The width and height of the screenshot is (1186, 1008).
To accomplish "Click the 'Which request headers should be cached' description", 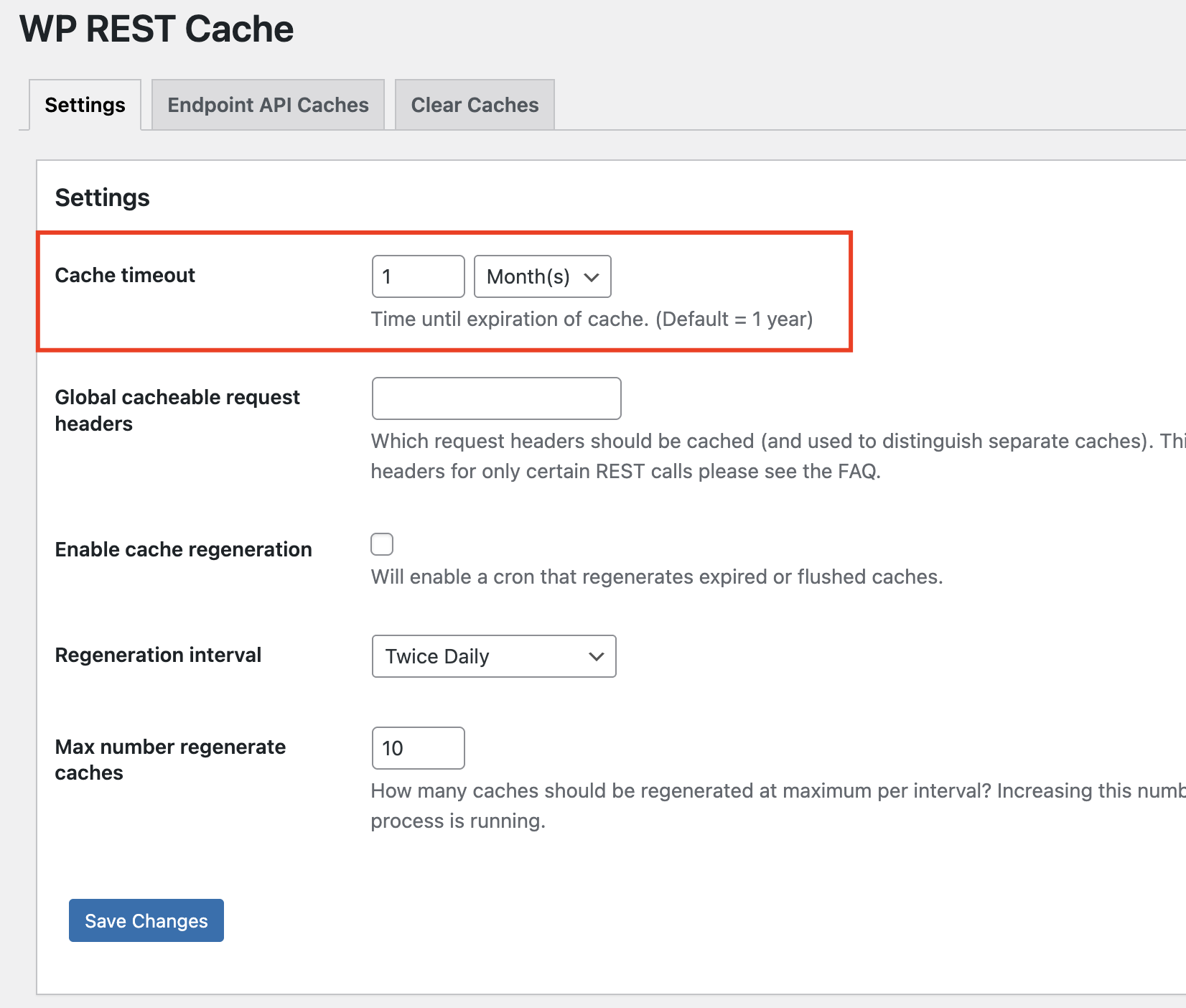I will click(778, 456).
